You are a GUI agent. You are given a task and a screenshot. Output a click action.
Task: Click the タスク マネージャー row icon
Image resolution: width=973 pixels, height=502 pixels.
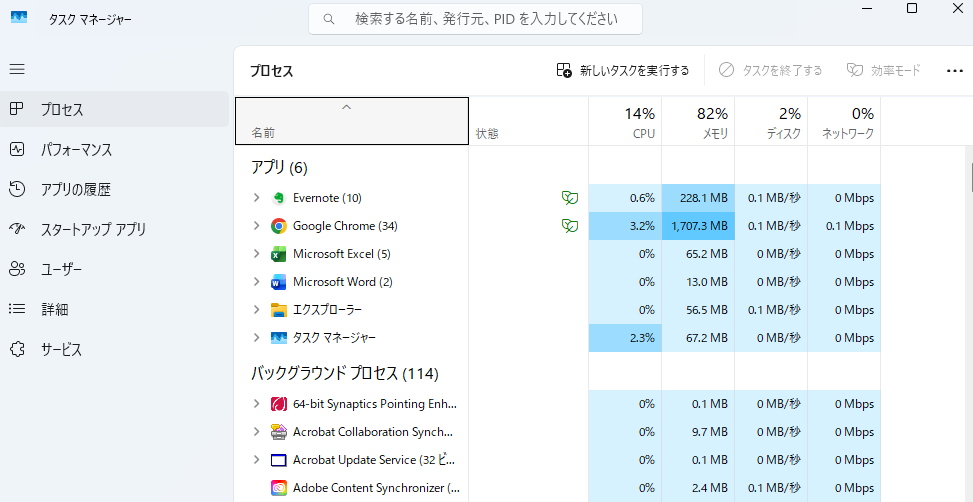[279, 338]
